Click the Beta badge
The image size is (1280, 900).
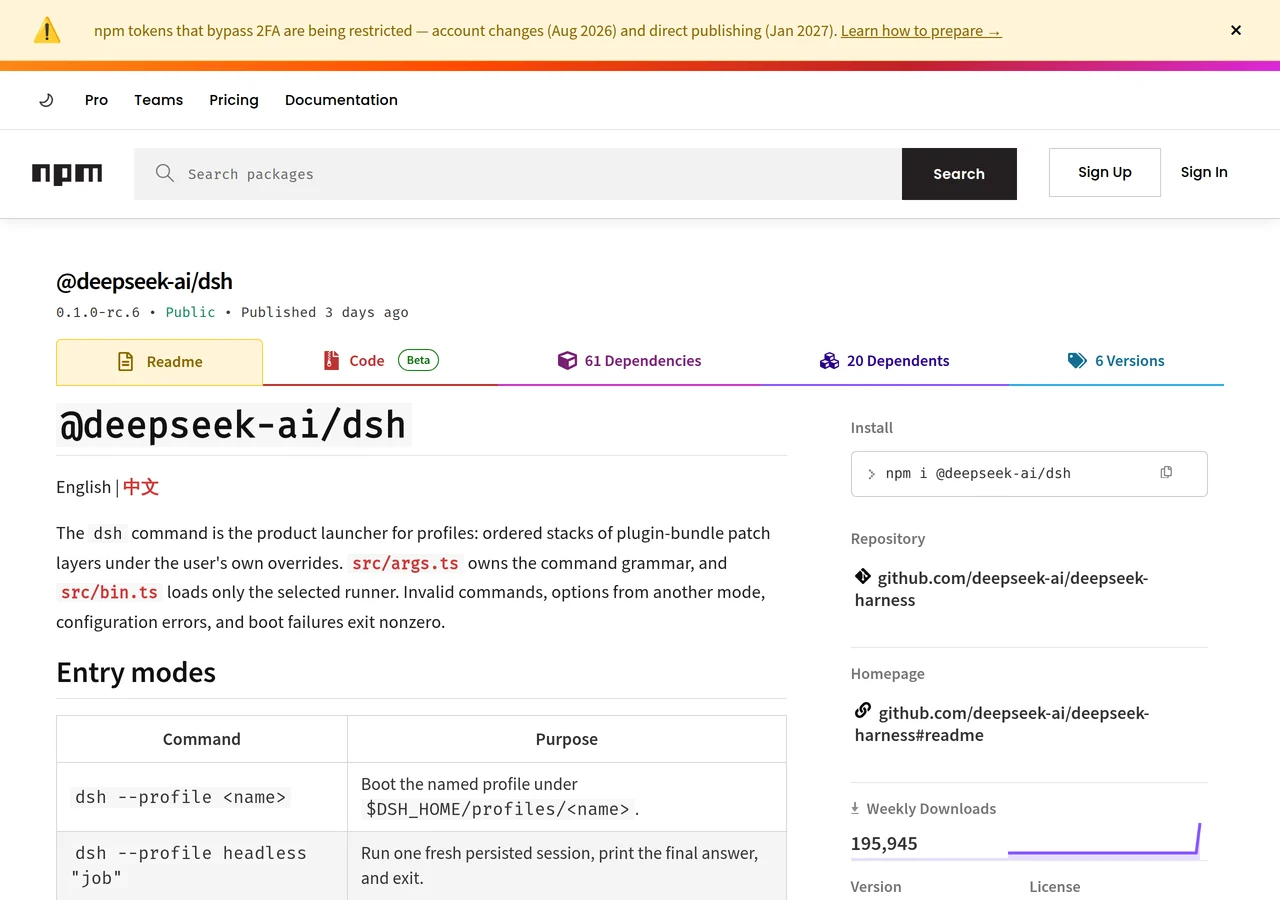coord(418,360)
